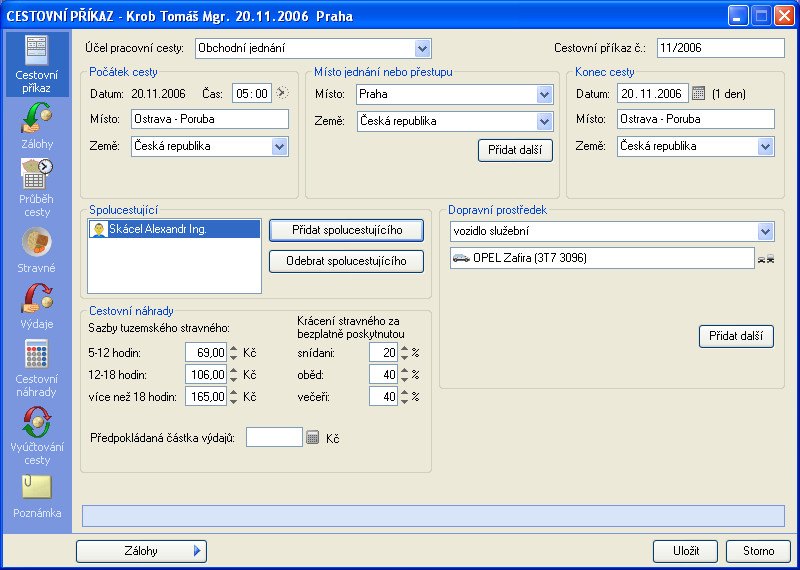Expand Konec cesty Země dropdown
Image resolution: width=800 pixels, height=570 pixels.
[x=765, y=146]
